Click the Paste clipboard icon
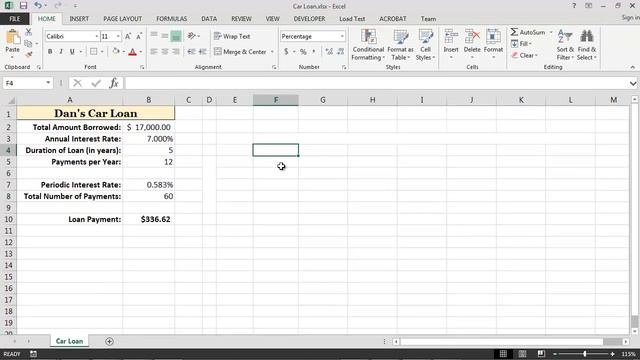The width and height of the screenshot is (640, 360). pos(13,38)
